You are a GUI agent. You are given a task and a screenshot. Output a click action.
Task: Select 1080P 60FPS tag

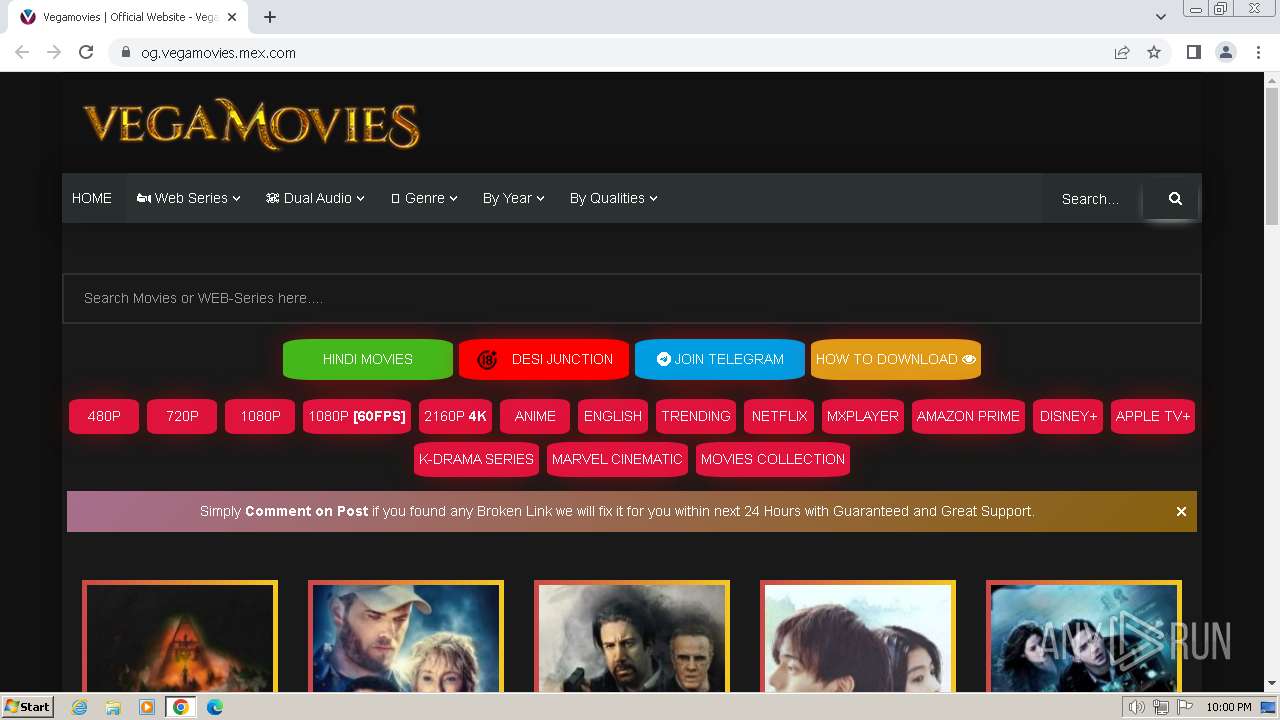(357, 416)
